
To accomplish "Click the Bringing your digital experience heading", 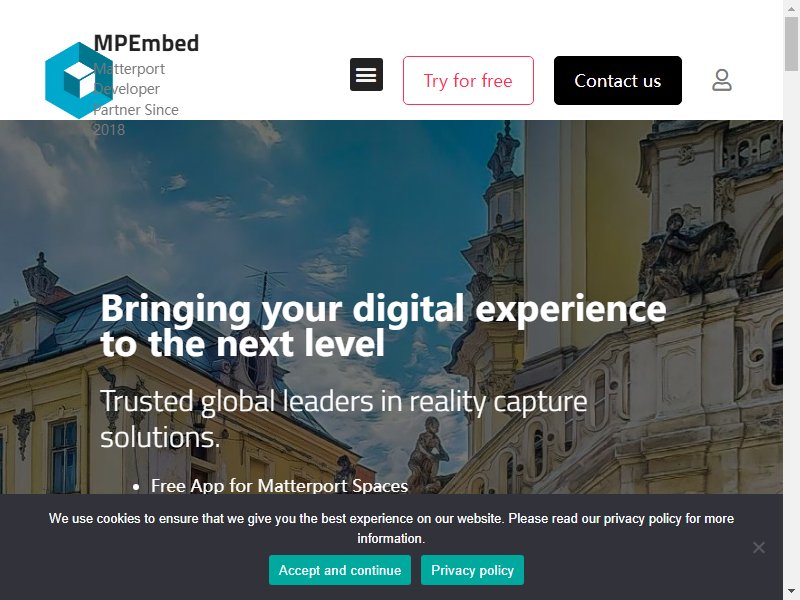I will [383, 326].
